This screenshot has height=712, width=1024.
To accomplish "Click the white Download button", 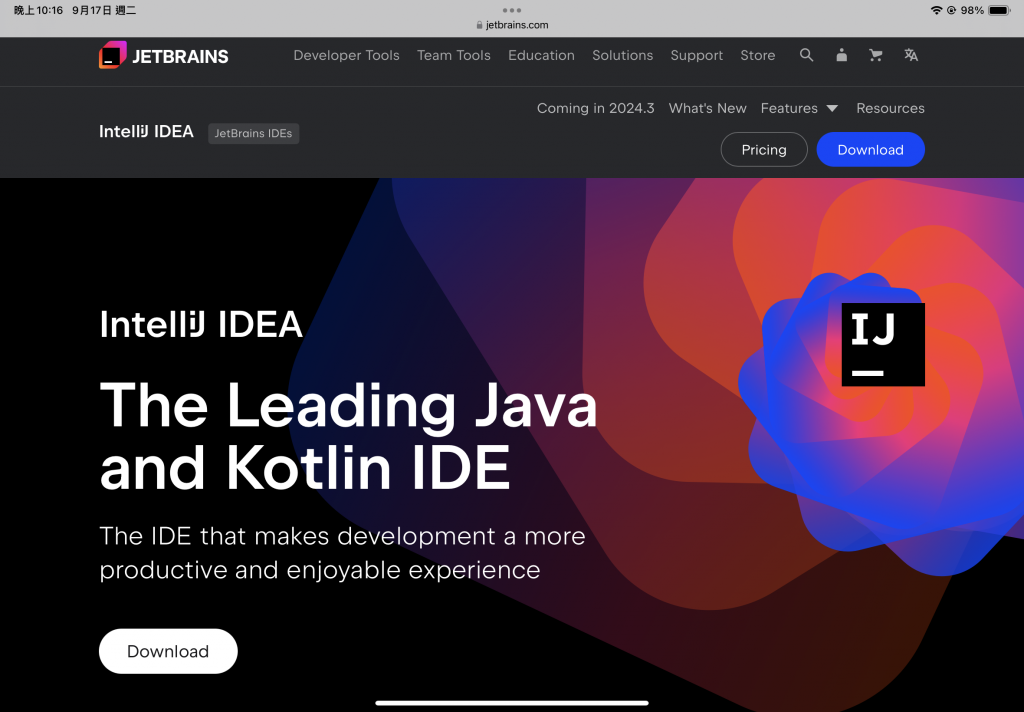I will (x=168, y=651).
